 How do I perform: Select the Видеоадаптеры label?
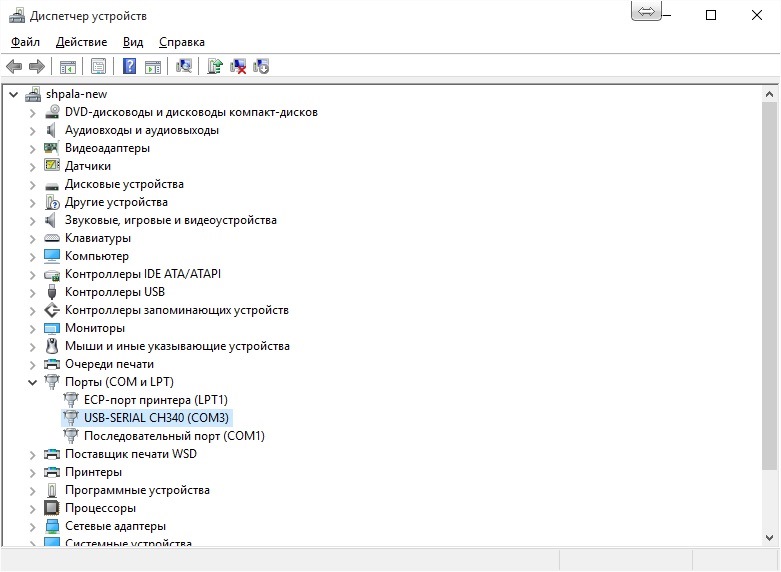coord(108,148)
